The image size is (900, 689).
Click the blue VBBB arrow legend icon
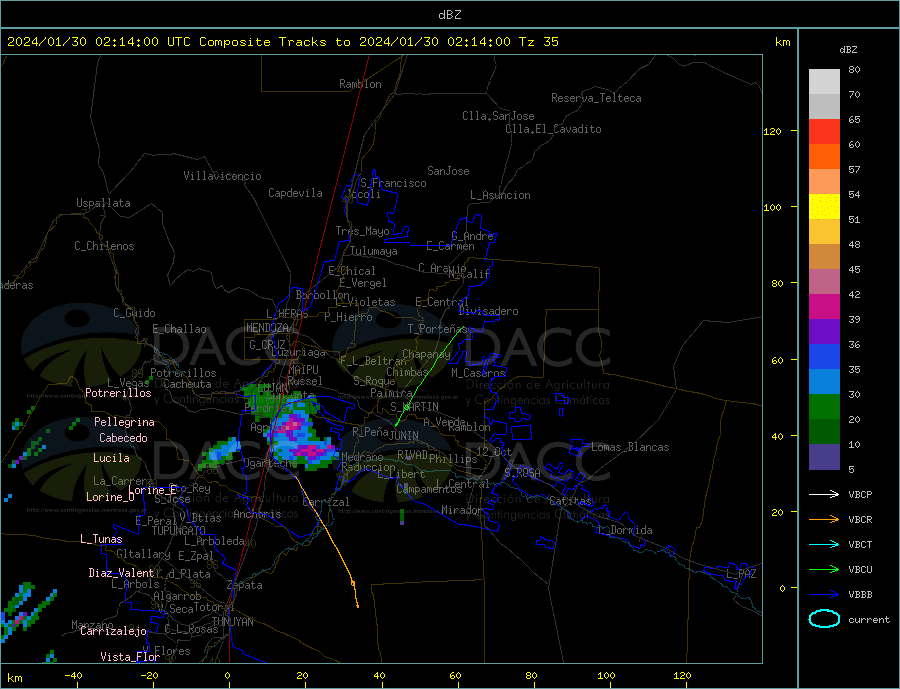click(x=824, y=594)
